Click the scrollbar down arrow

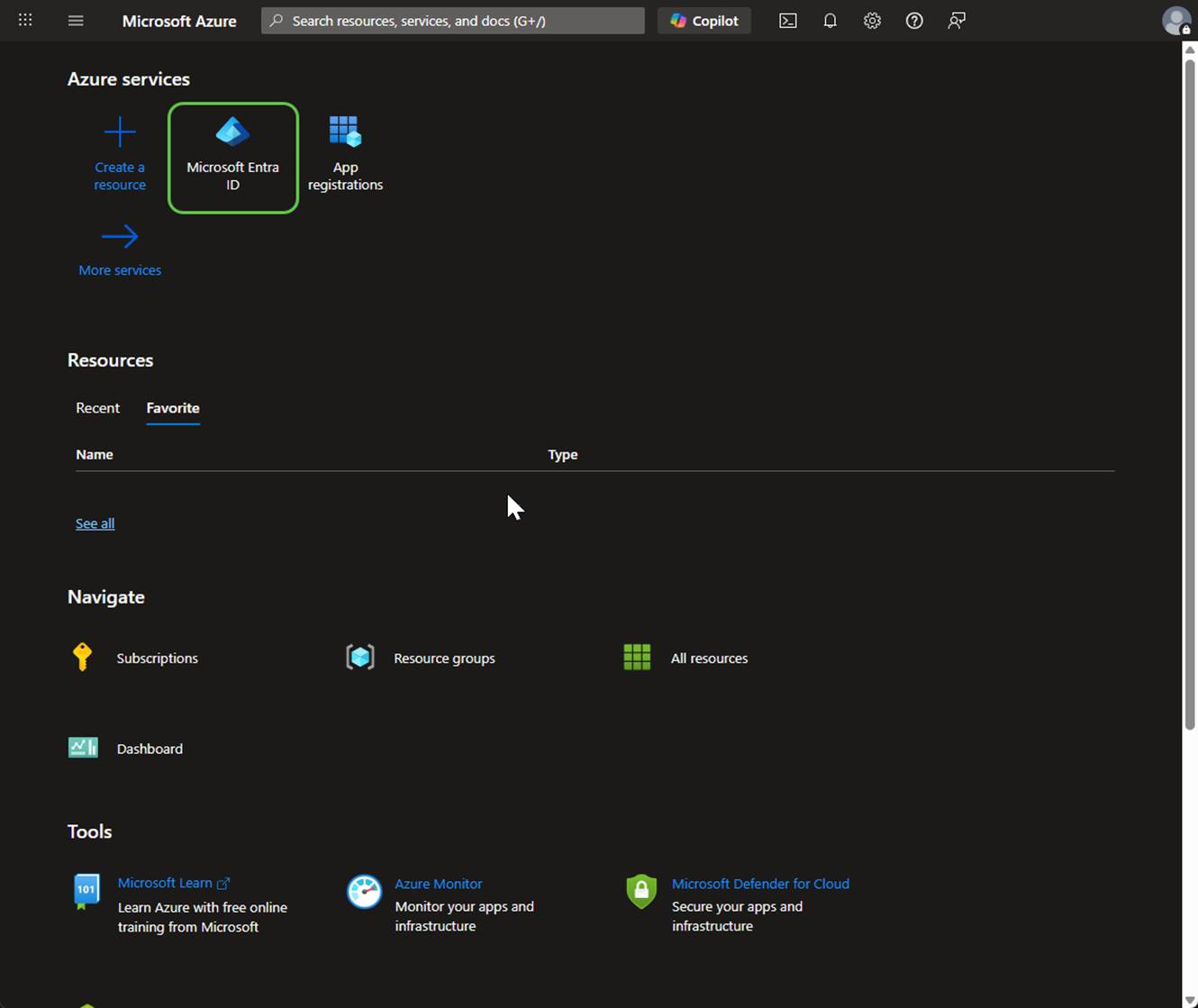1190,1001
